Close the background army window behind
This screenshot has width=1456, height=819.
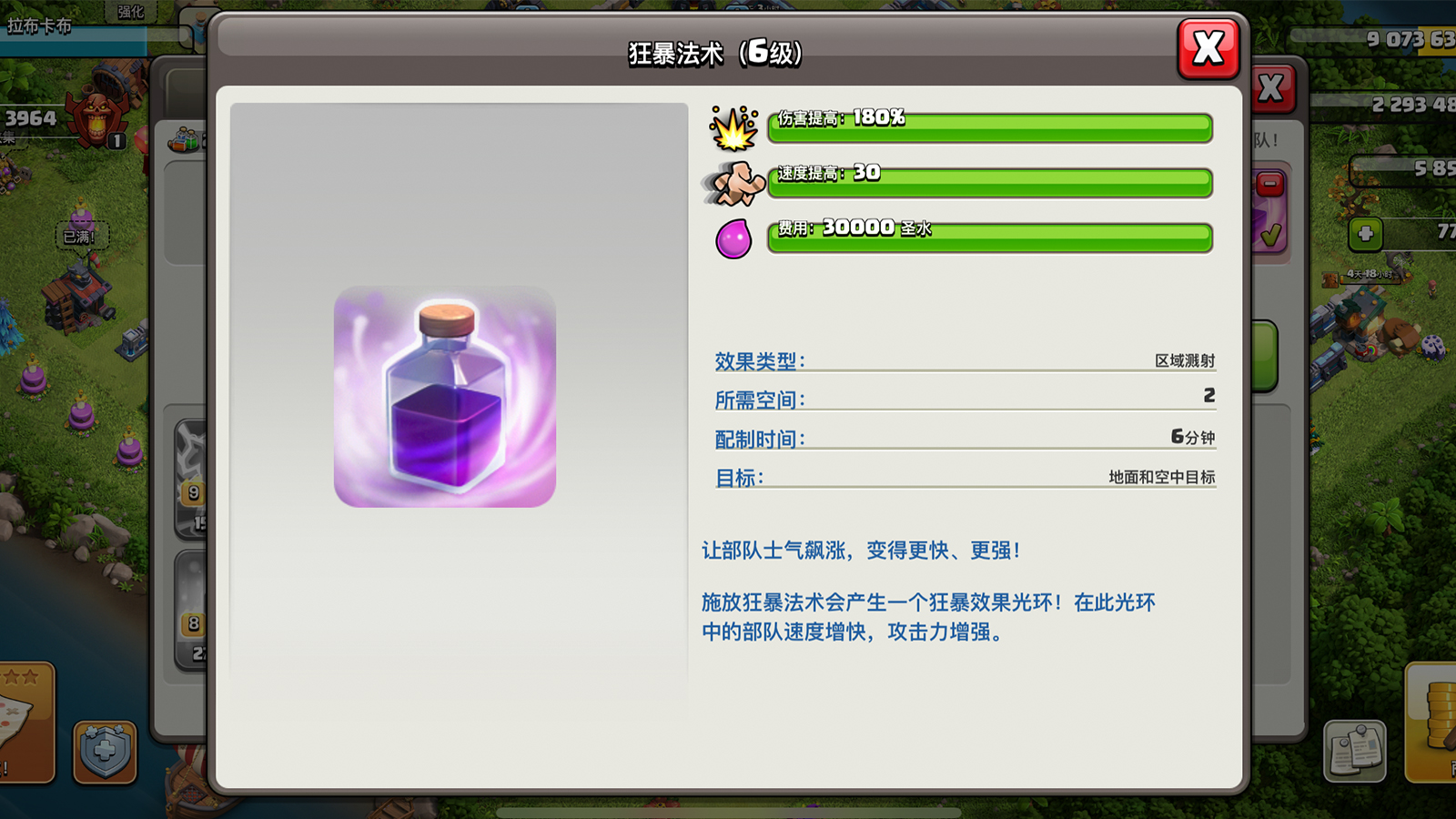click(1272, 88)
